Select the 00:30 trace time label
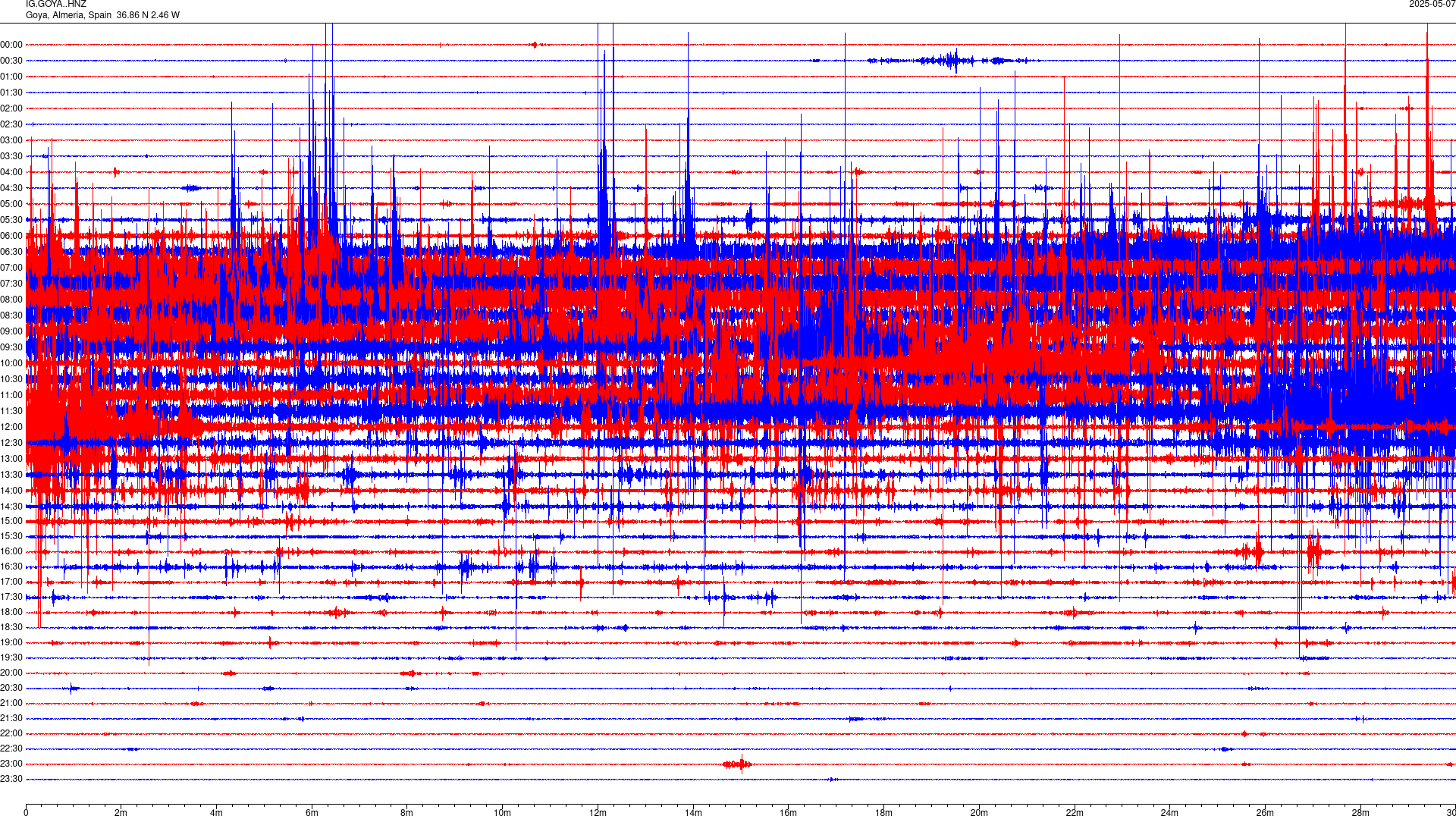Image resolution: width=1456 pixels, height=819 pixels. pos(11,61)
